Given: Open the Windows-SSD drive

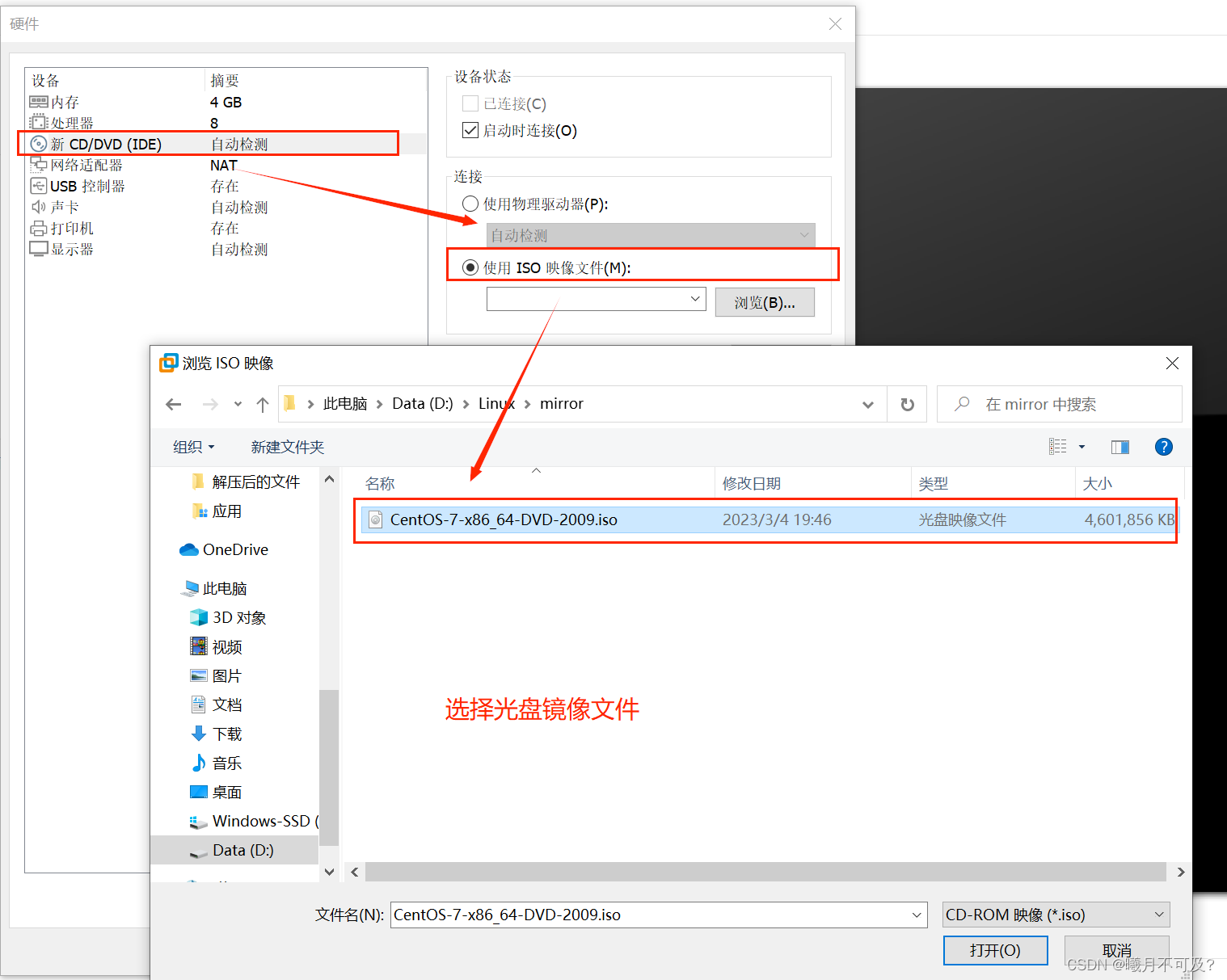Looking at the screenshot, I should tap(253, 821).
